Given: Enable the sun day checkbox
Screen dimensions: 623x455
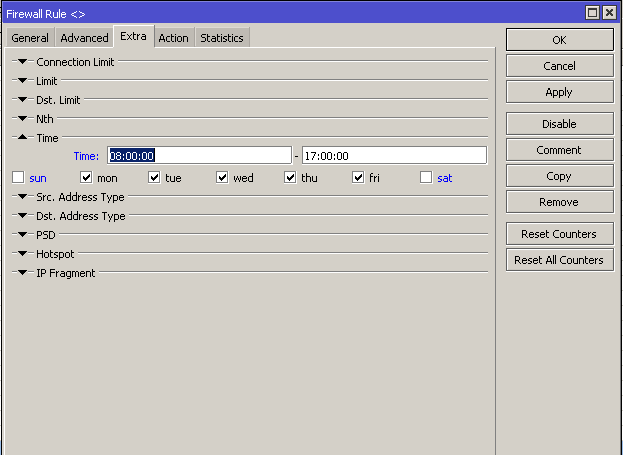Looking at the screenshot, I should click(18, 177).
